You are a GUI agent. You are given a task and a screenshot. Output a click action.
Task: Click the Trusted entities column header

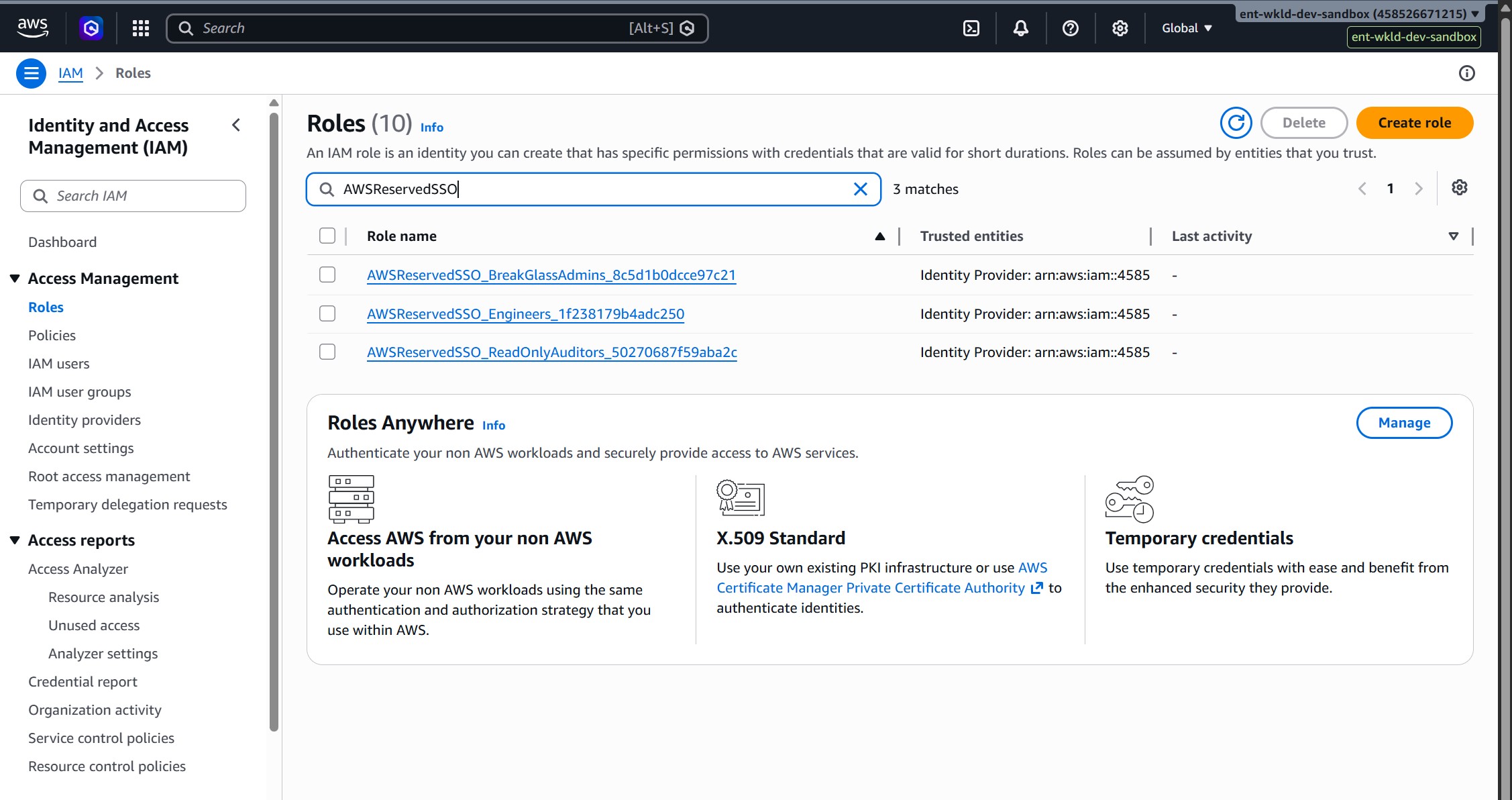(971, 236)
